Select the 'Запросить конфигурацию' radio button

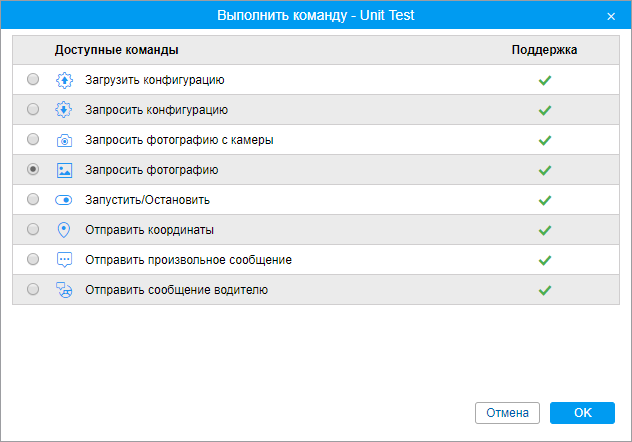pos(33,110)
